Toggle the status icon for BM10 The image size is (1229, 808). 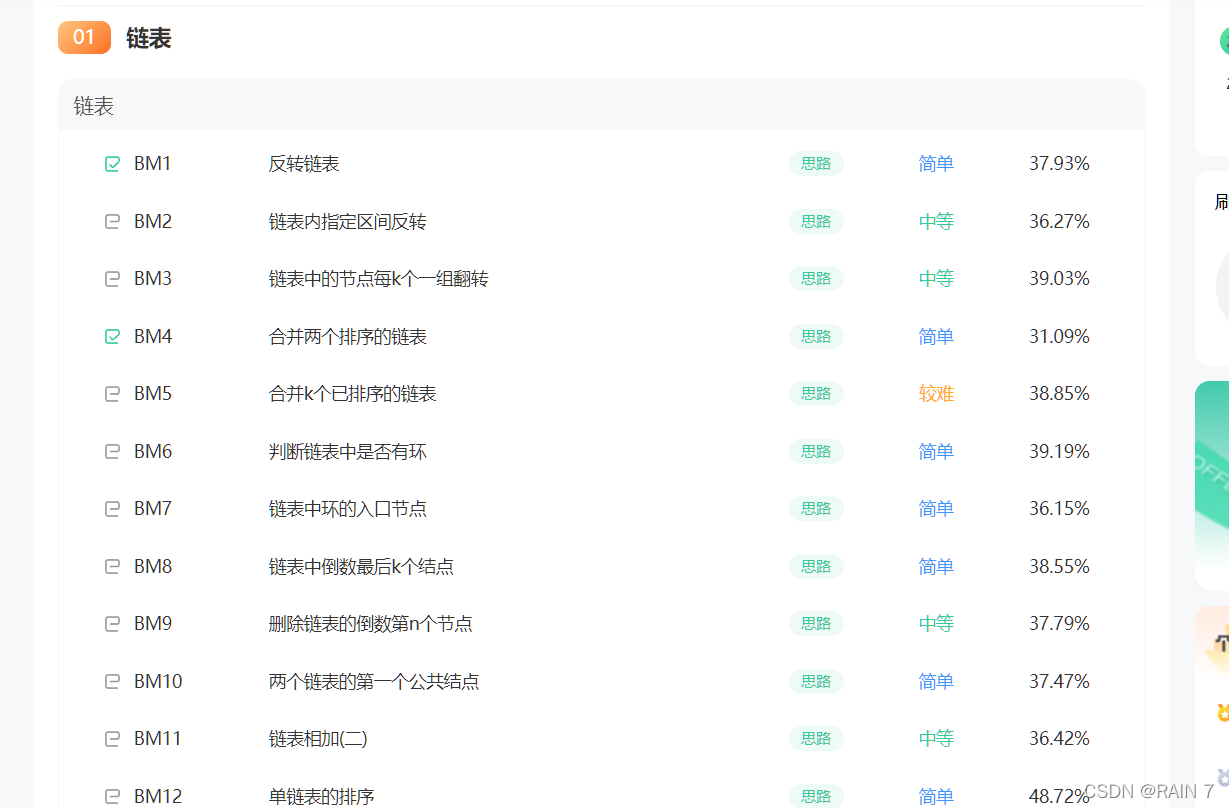tap(112, 681)
